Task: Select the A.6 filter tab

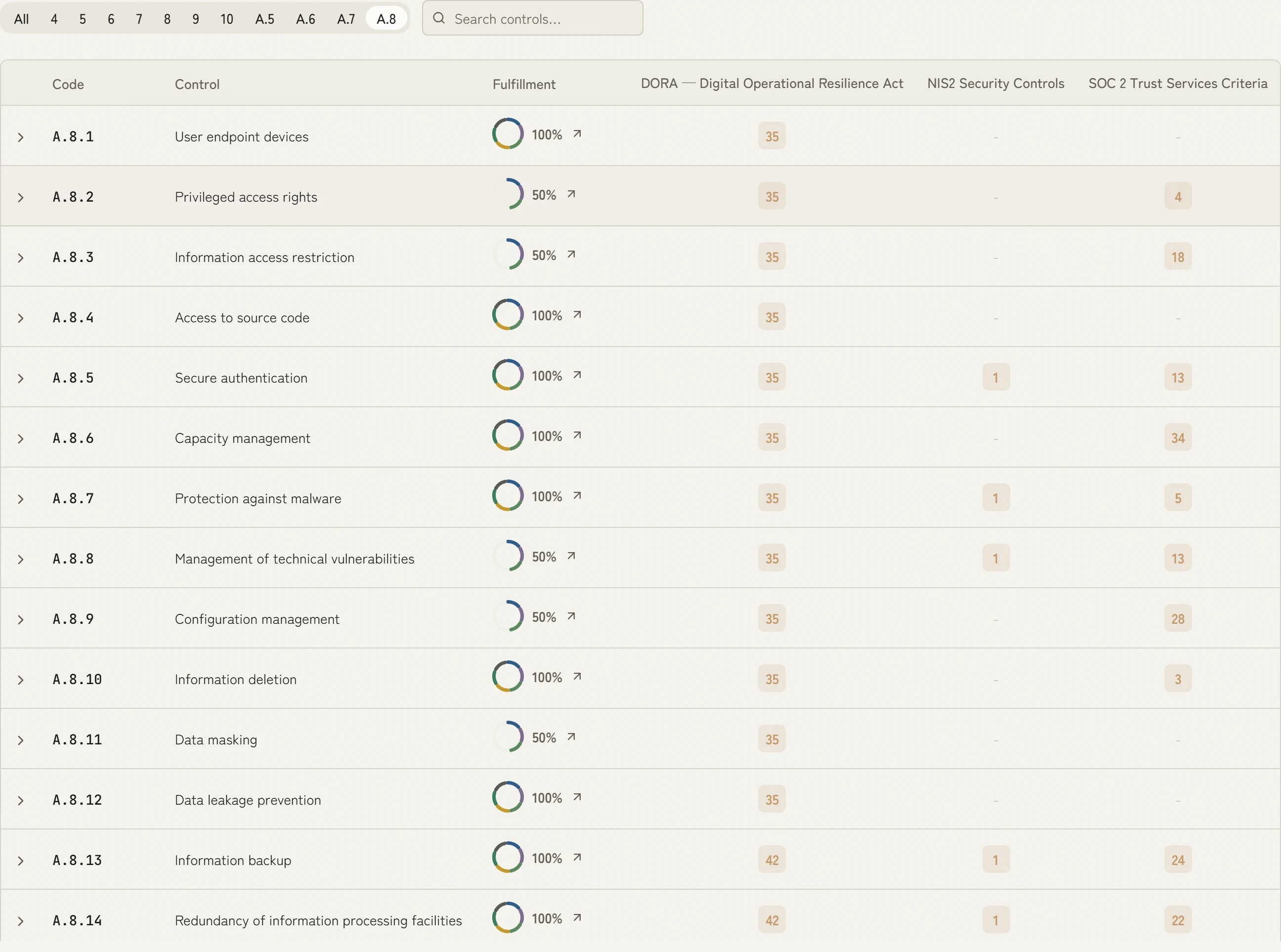Action: point(305,19)
